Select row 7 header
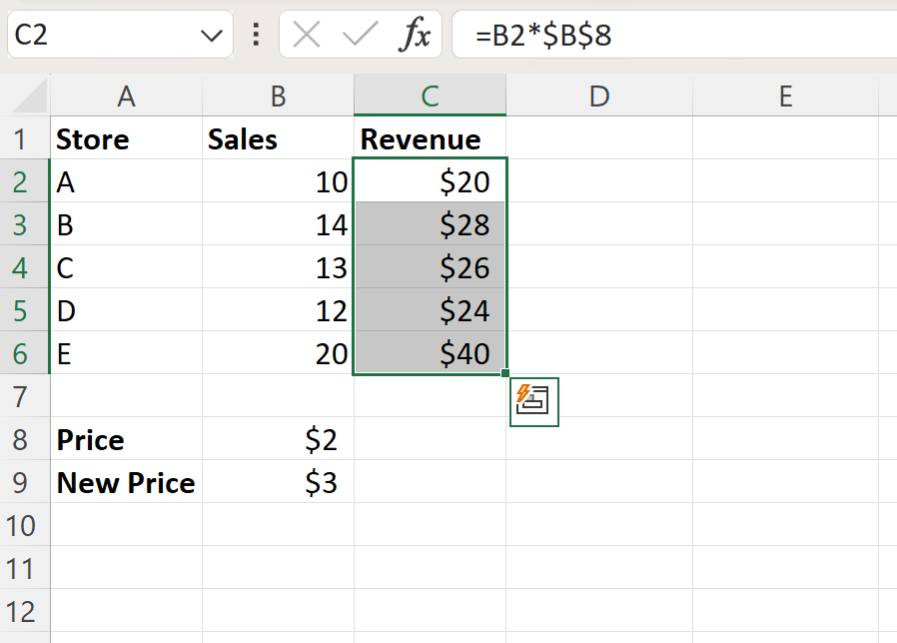This screenshot has height=643, width=897. (x=25, y=396)
